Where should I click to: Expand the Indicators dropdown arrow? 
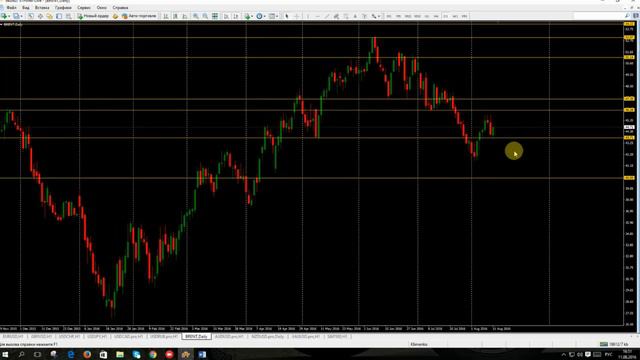(252, 16)
